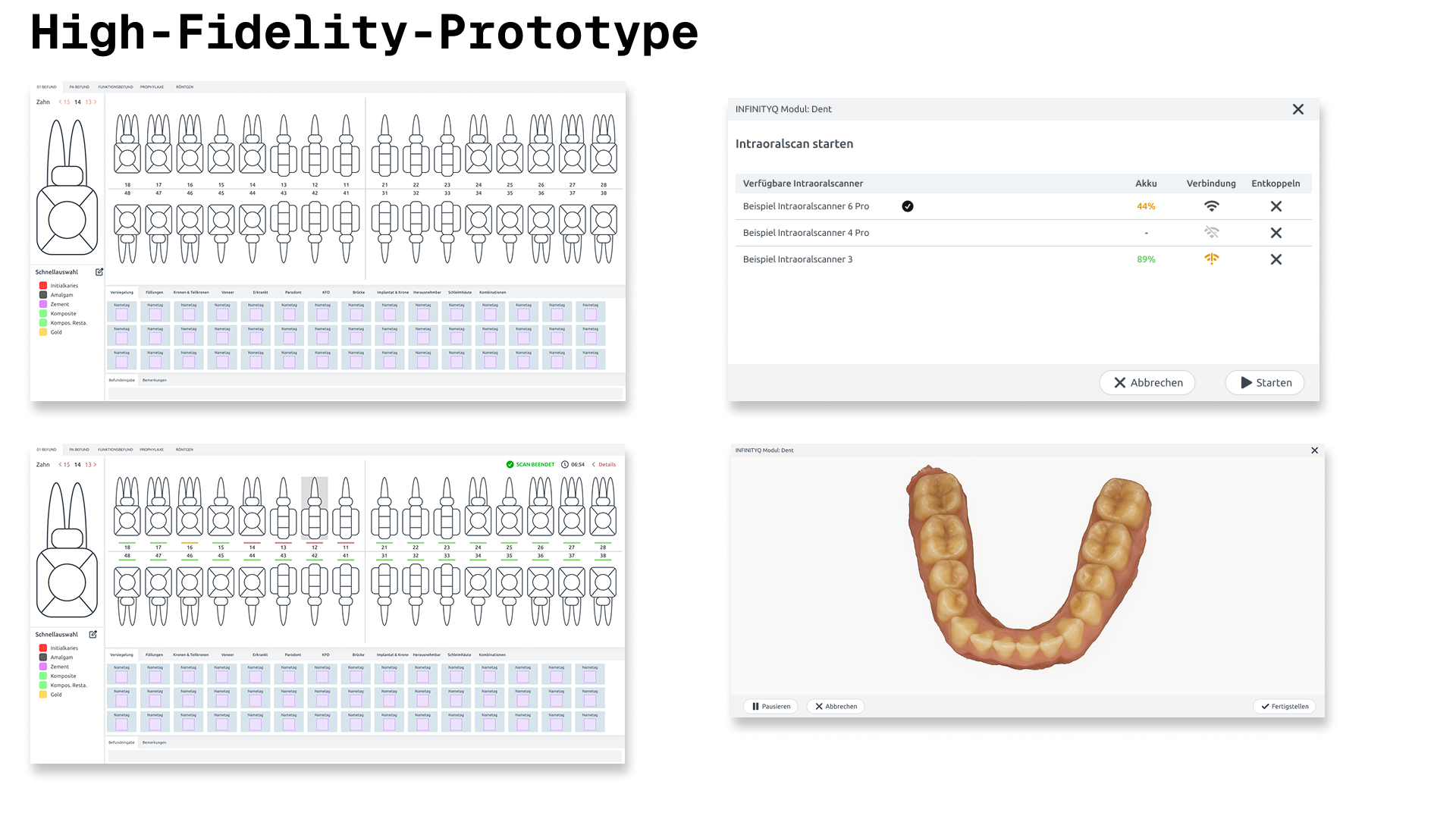1456x819 pixels.
Task: Click orange connection warning icon of Intraoralscanner 3
Action: click(1212, 259)
